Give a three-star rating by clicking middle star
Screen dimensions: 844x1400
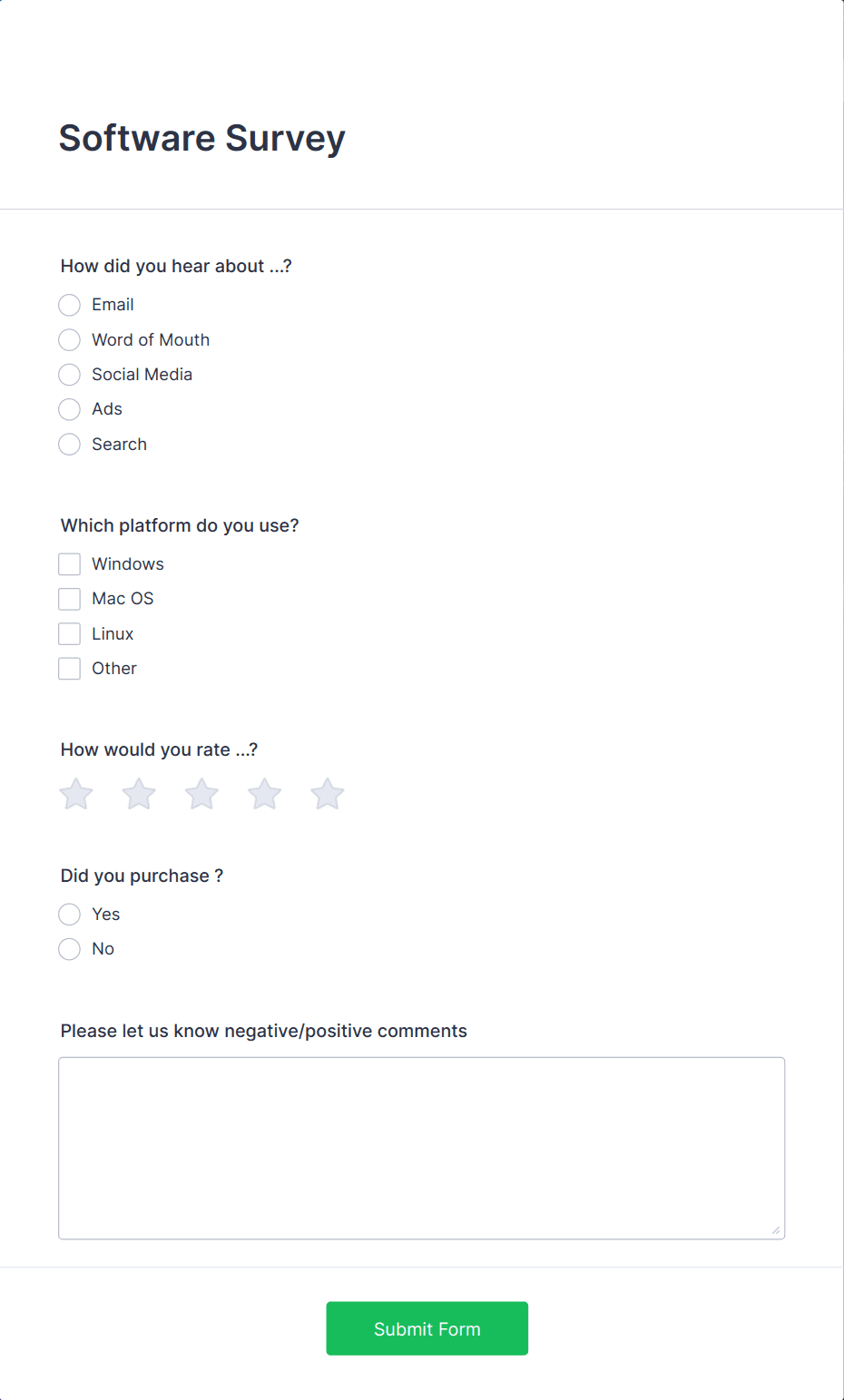201,793
